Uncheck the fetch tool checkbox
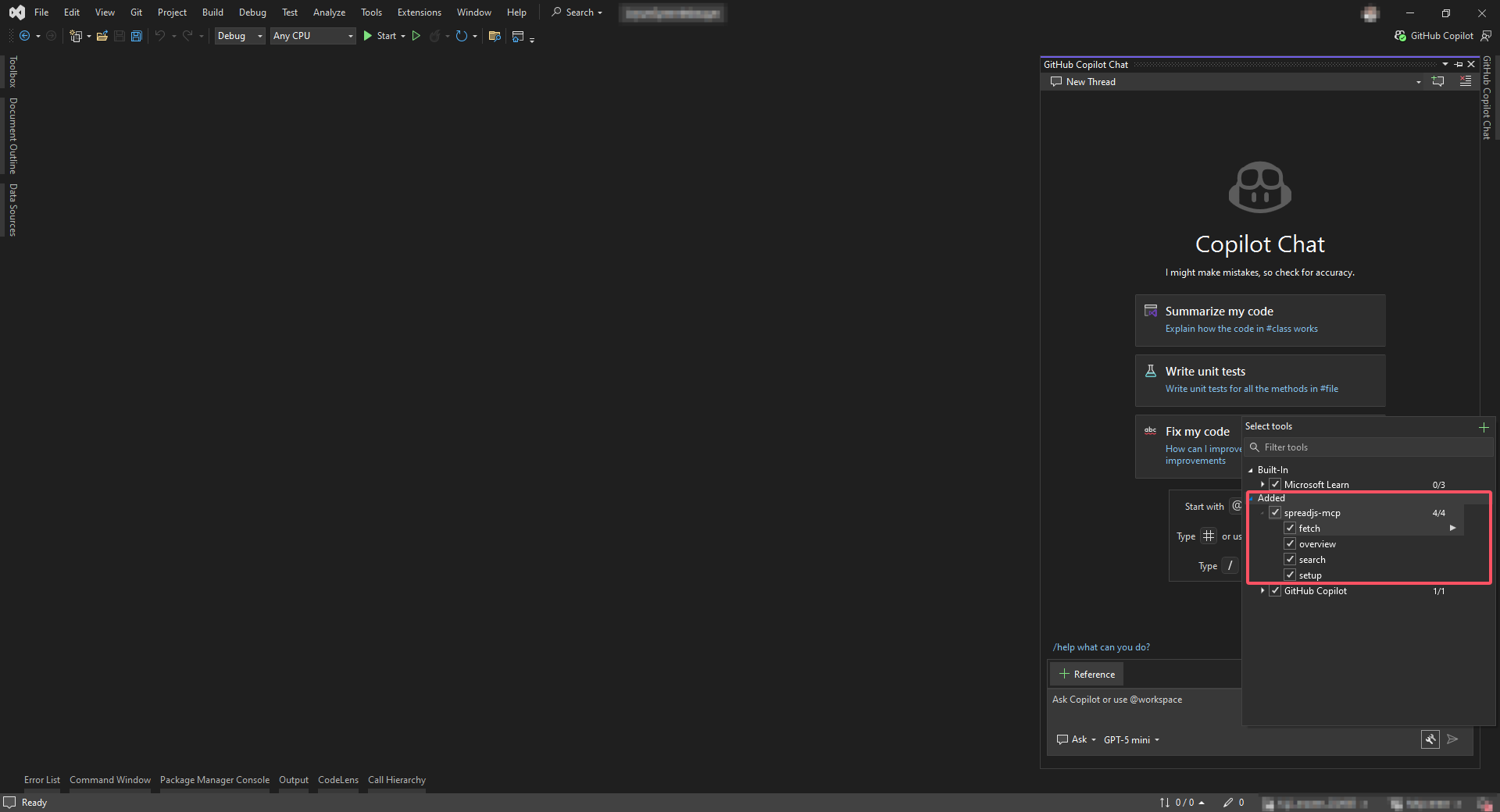1500x812 pixels. click(1291, 529)
